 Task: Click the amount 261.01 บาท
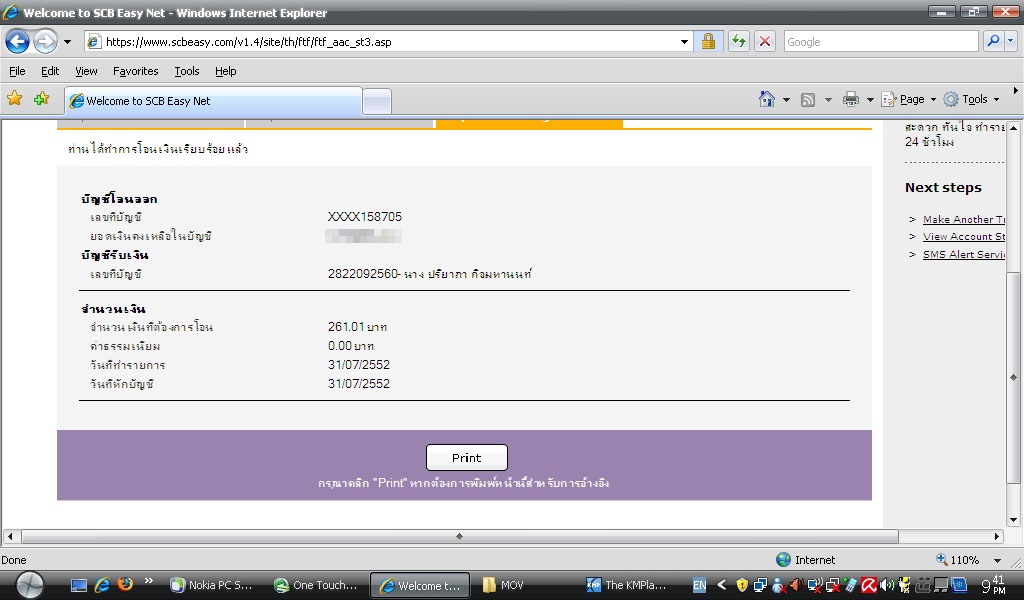coord(357,326)
